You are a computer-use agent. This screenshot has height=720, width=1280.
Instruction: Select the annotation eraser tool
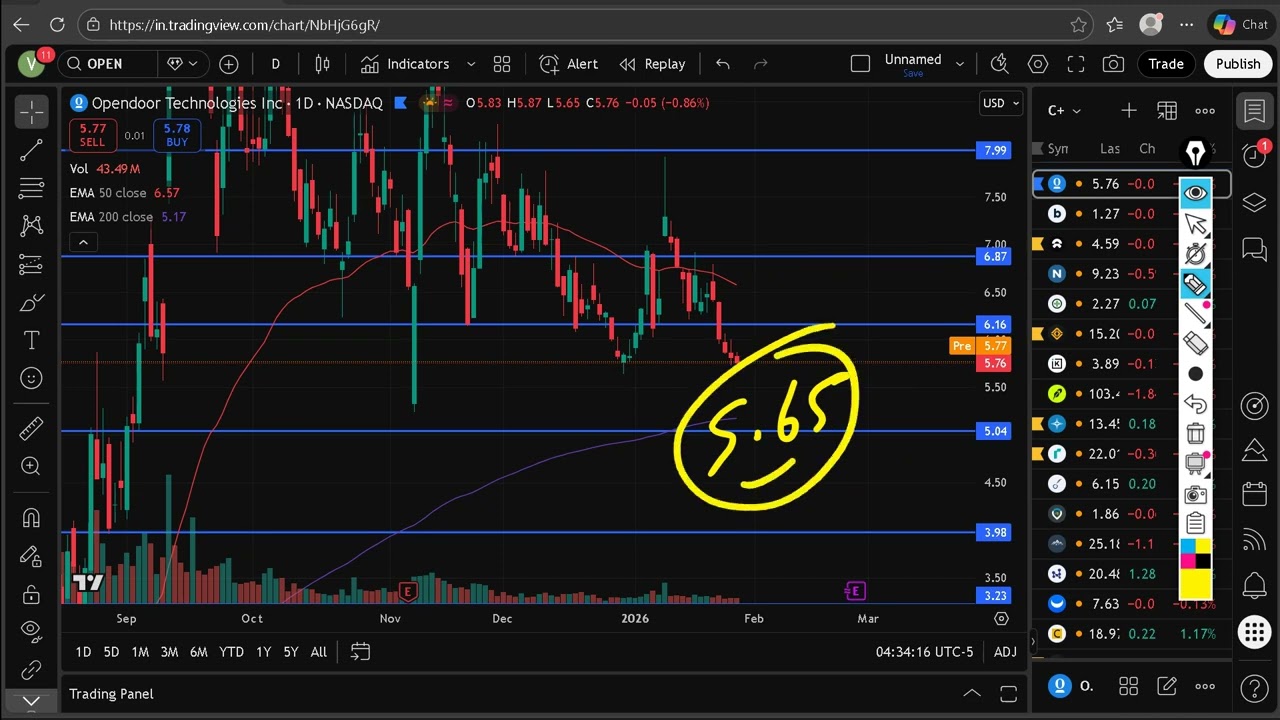(x=1195, y=343)
